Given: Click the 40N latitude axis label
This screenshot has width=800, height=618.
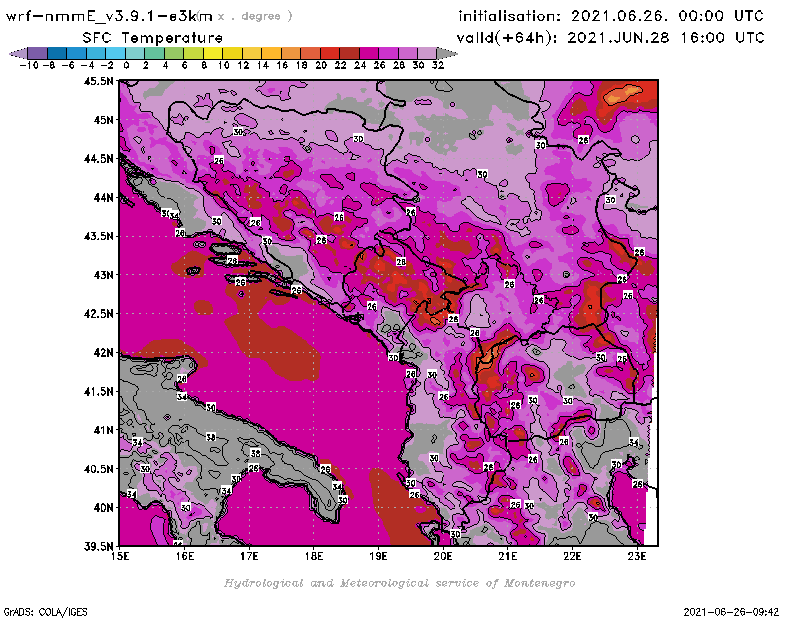Looking at the screenshot, I should coord(103,508).
